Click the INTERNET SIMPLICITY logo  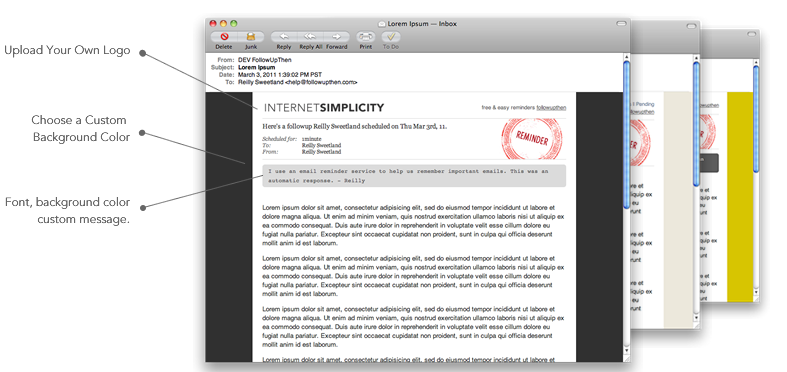click(324, 107)
